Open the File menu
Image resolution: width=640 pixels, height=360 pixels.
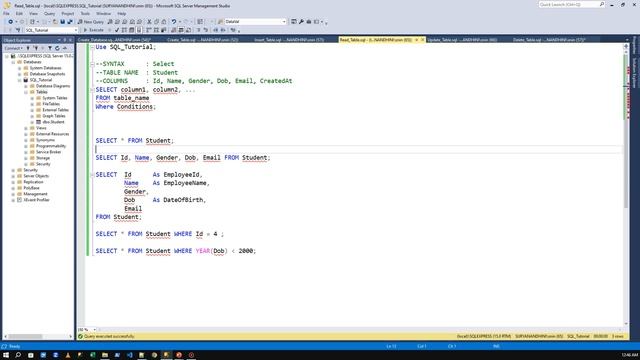[x=6, y=13]
